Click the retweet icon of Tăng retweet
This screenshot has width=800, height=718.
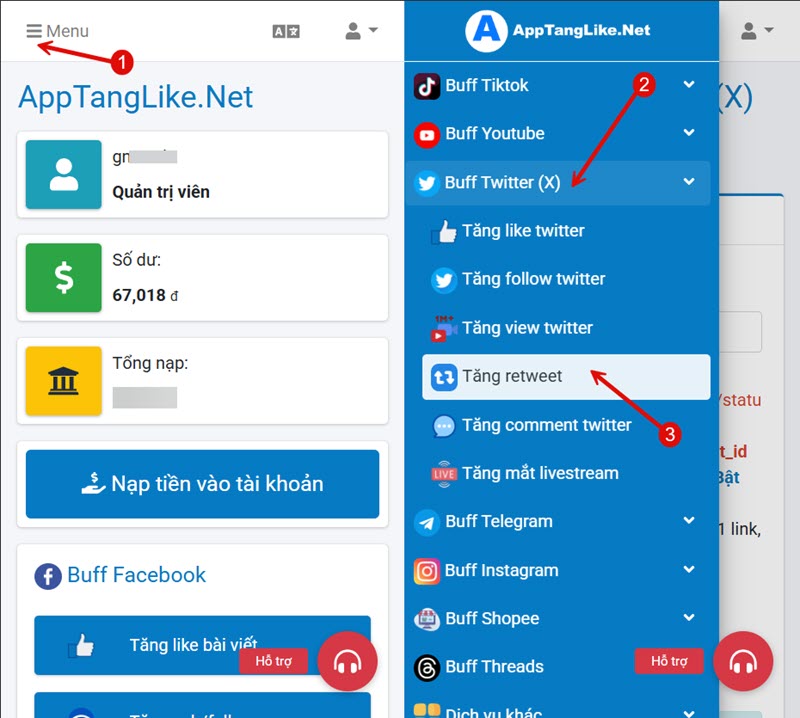pyautogui.click(x=444, y=377)
